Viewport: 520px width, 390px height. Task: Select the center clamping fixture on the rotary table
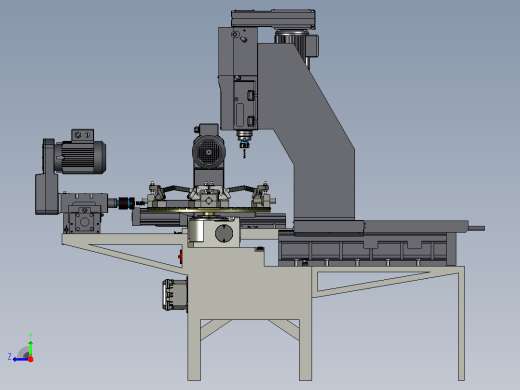click(209, 197)
